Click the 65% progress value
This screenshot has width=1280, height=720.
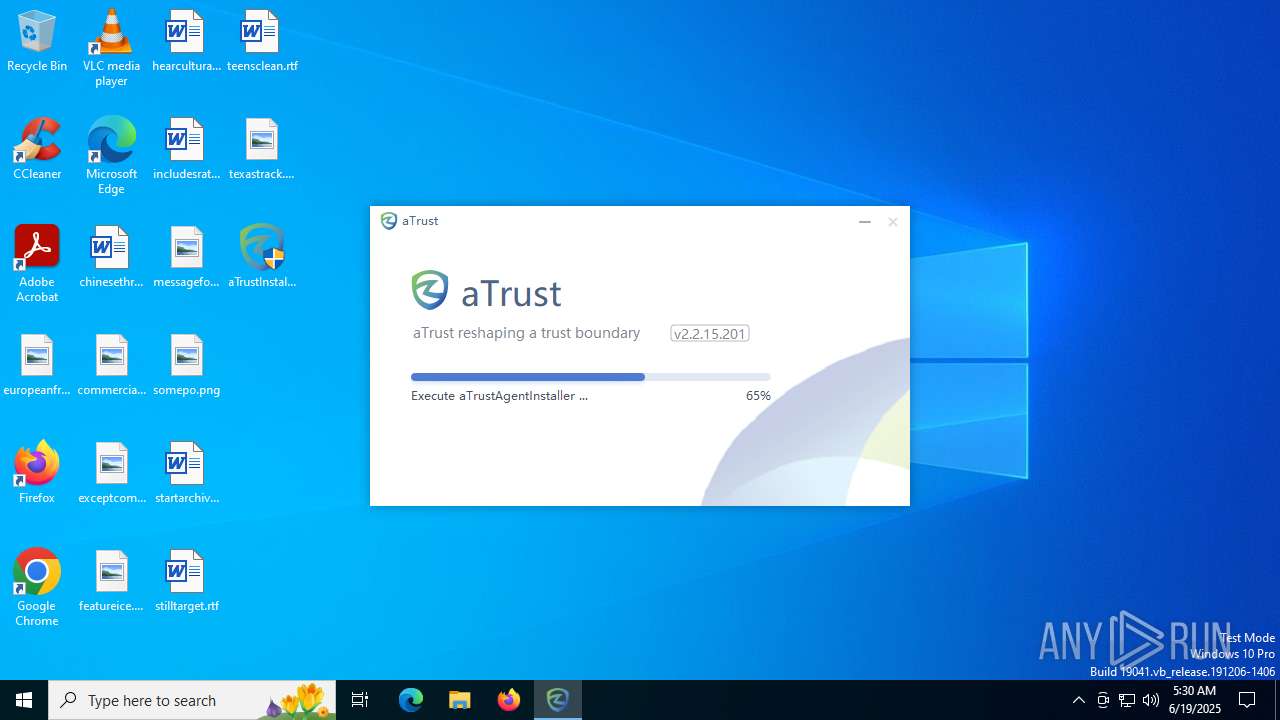pos(758,396)
